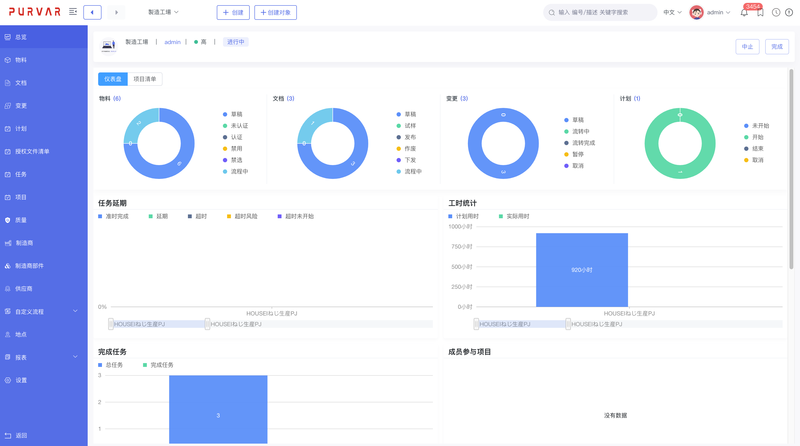This screenshot has height=446, width=800.
Task: Toggle 未开始 legend in the 计划 chart
Action: pos(757,126)
